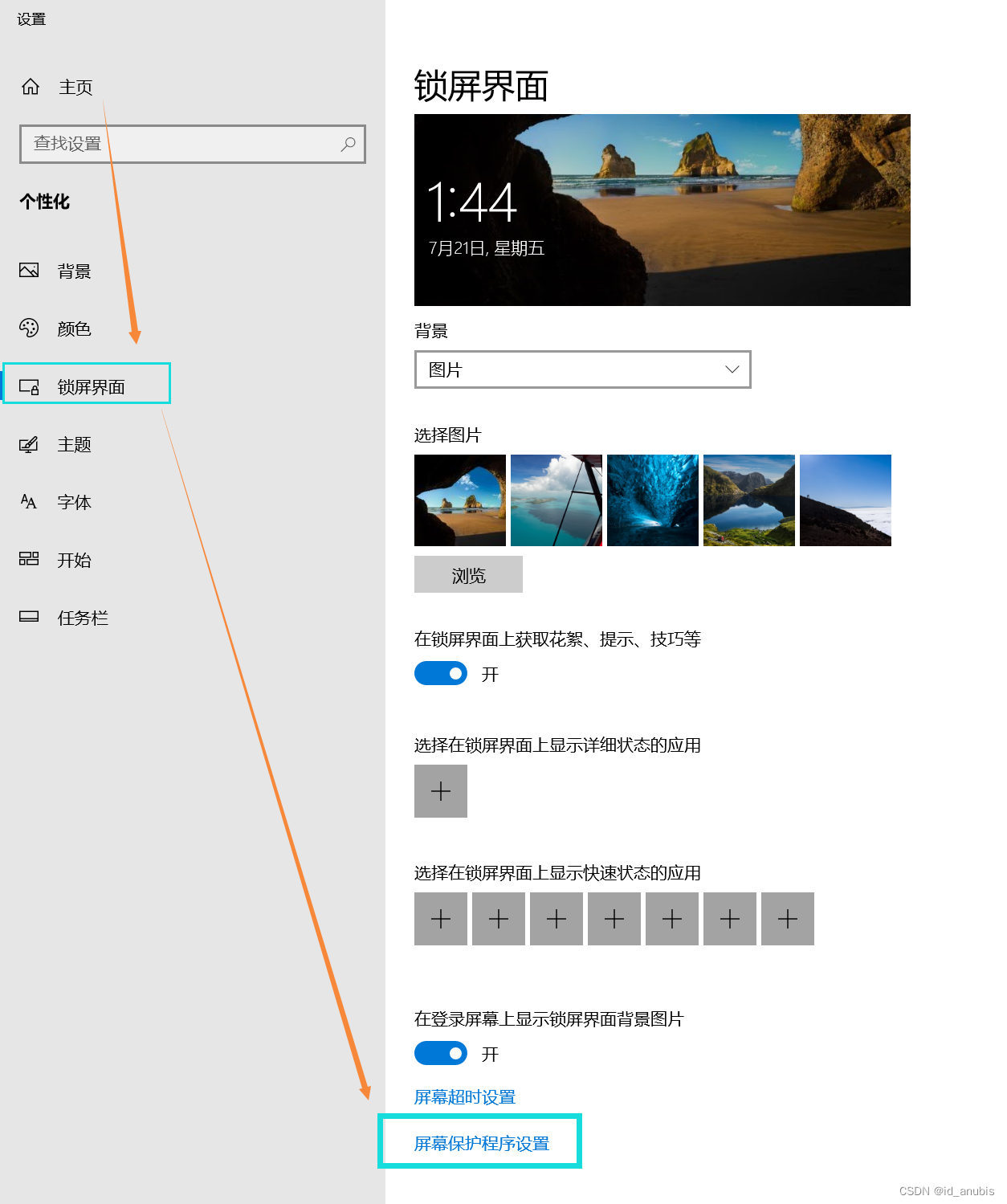Click the fourth quick status plus tile
Screen dimensions: 1007x1204
tap(614, 919)
